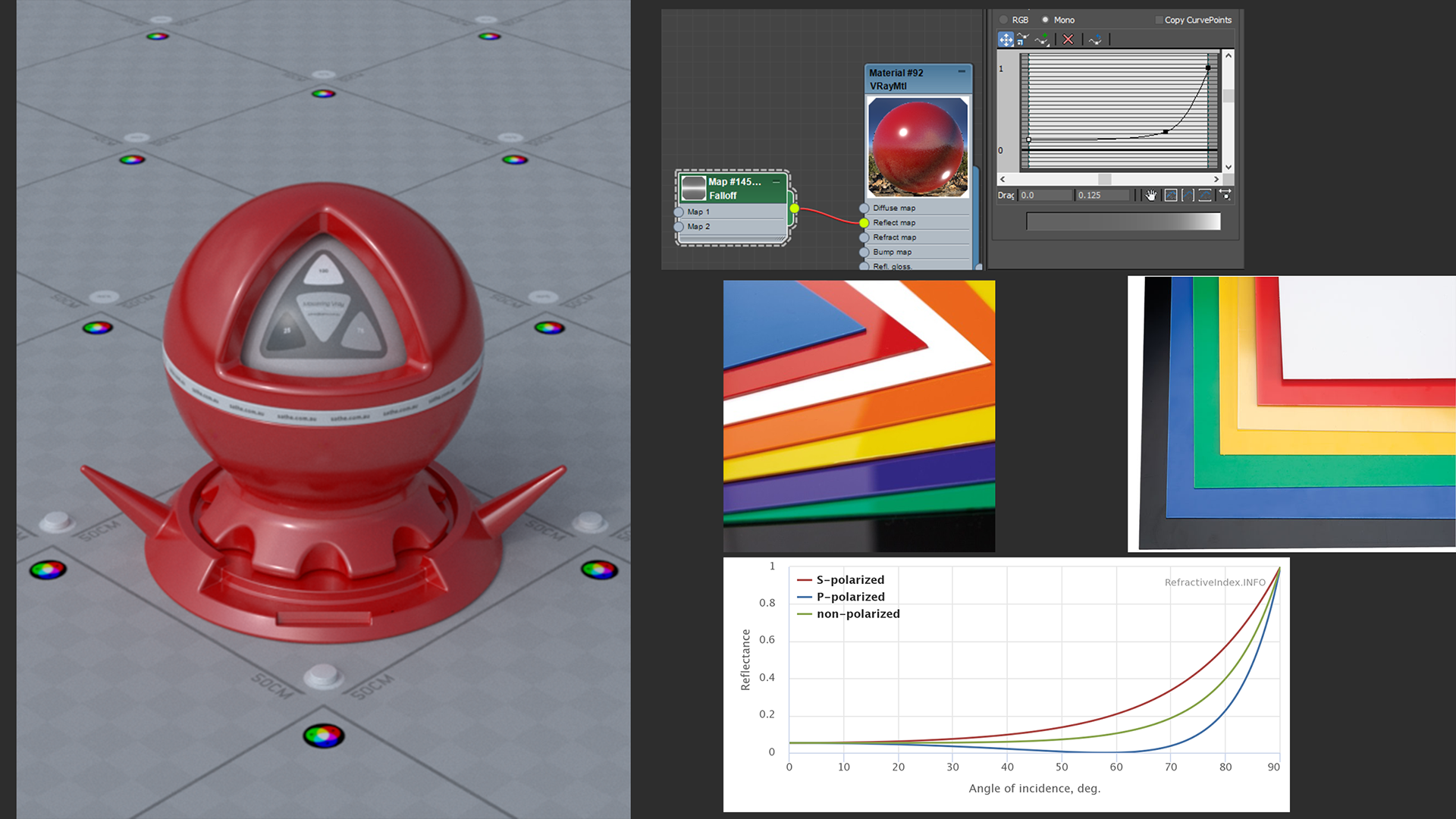Click the Zoom horizontal extents icon
Screen dimensions: 1456x819
(1188, 196)
